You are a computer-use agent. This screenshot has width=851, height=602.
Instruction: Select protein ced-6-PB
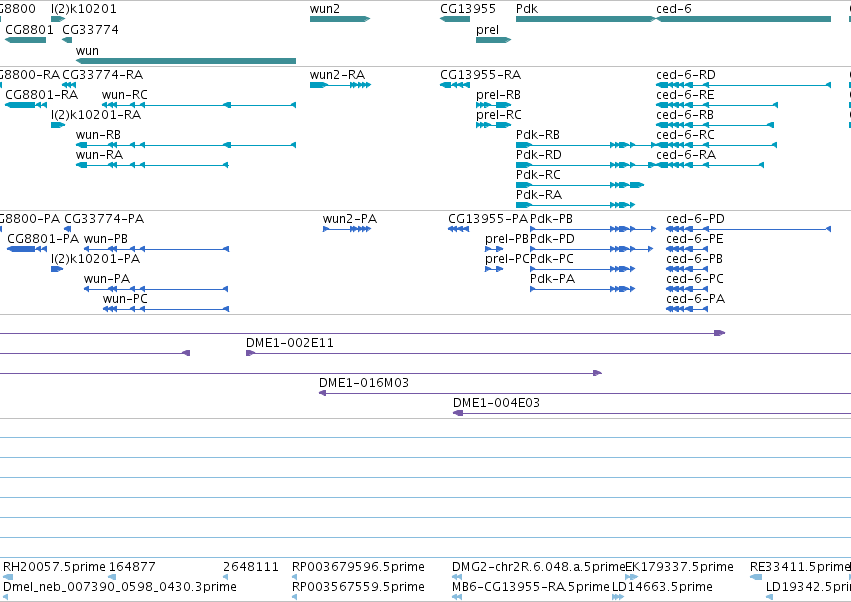pos(695,259)
